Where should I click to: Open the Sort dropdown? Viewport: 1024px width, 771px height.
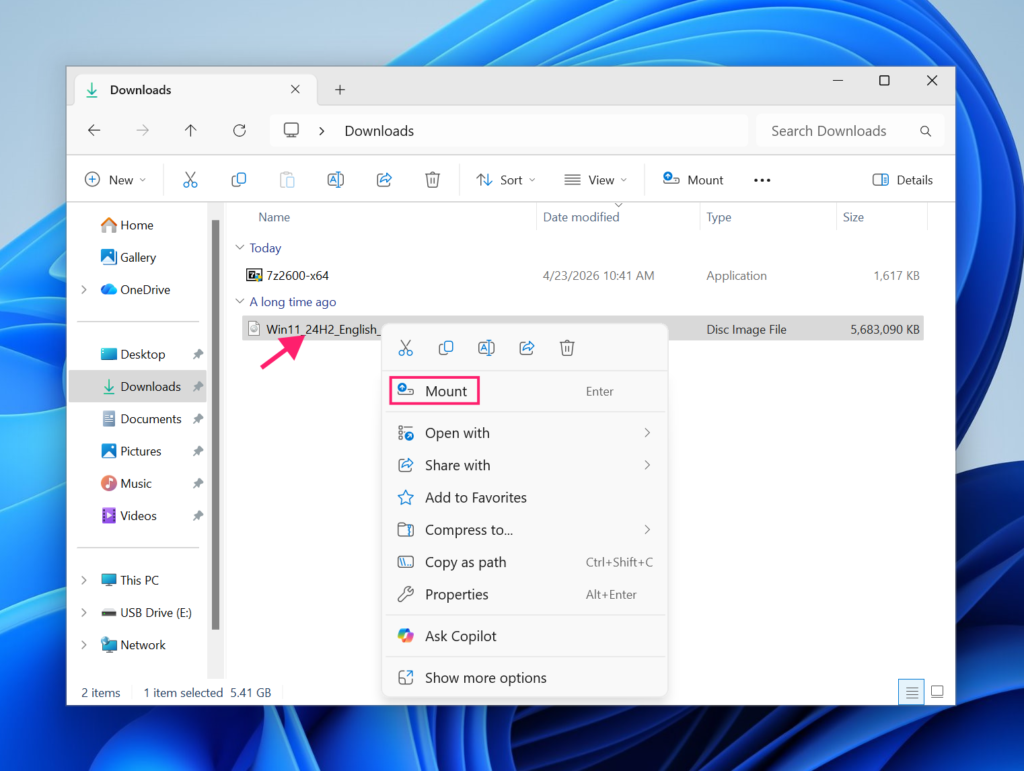click(x=506, y=180)
